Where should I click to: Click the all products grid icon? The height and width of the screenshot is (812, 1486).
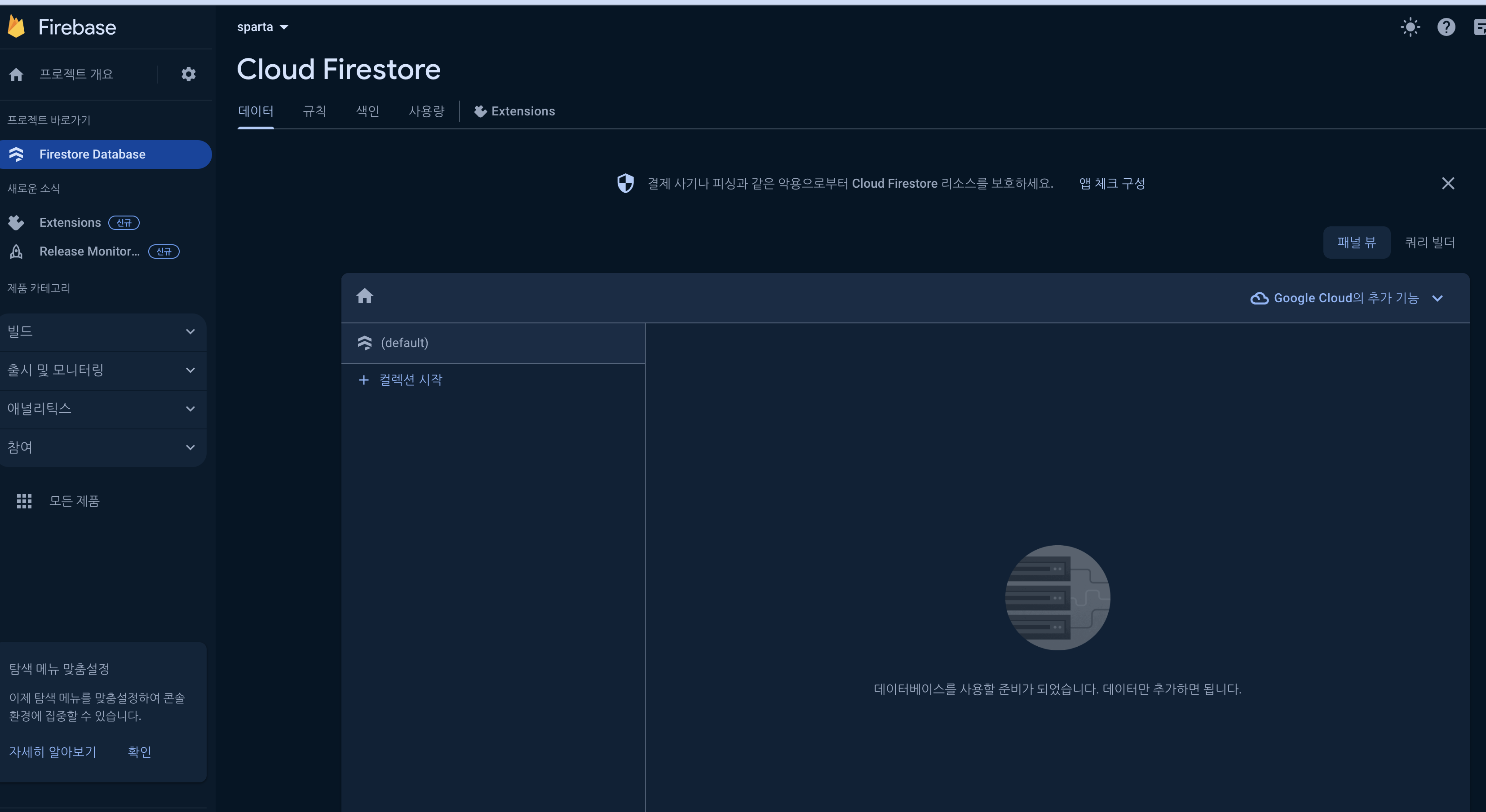pos(24,501)
